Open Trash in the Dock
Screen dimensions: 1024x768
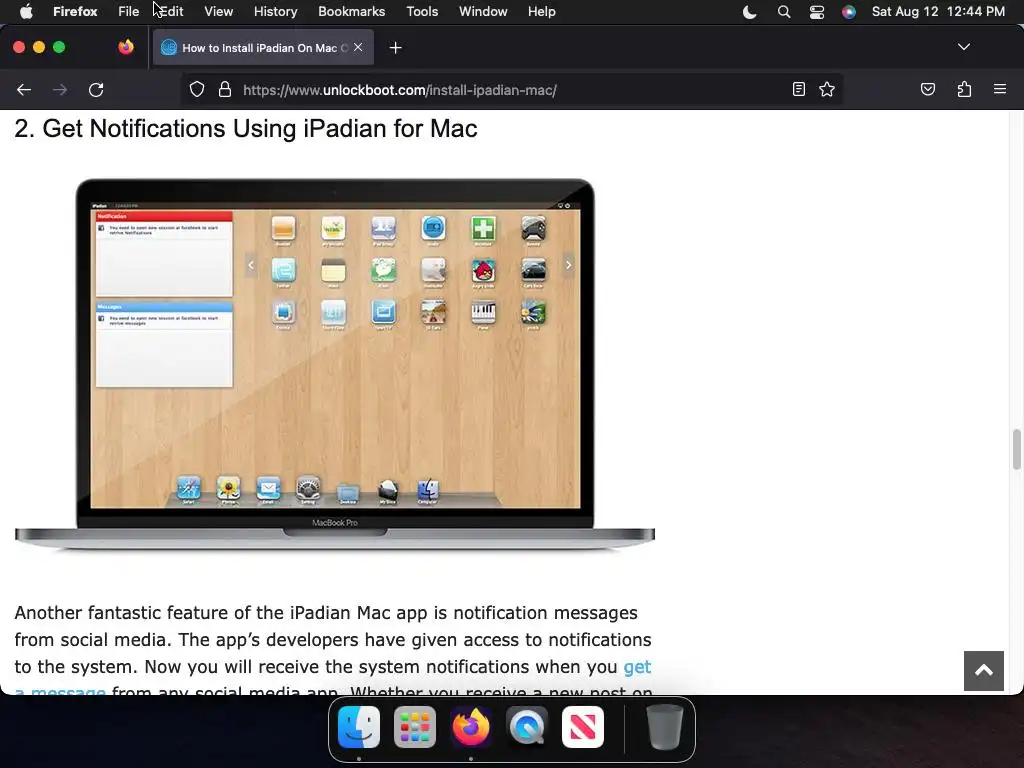(664, 727)
